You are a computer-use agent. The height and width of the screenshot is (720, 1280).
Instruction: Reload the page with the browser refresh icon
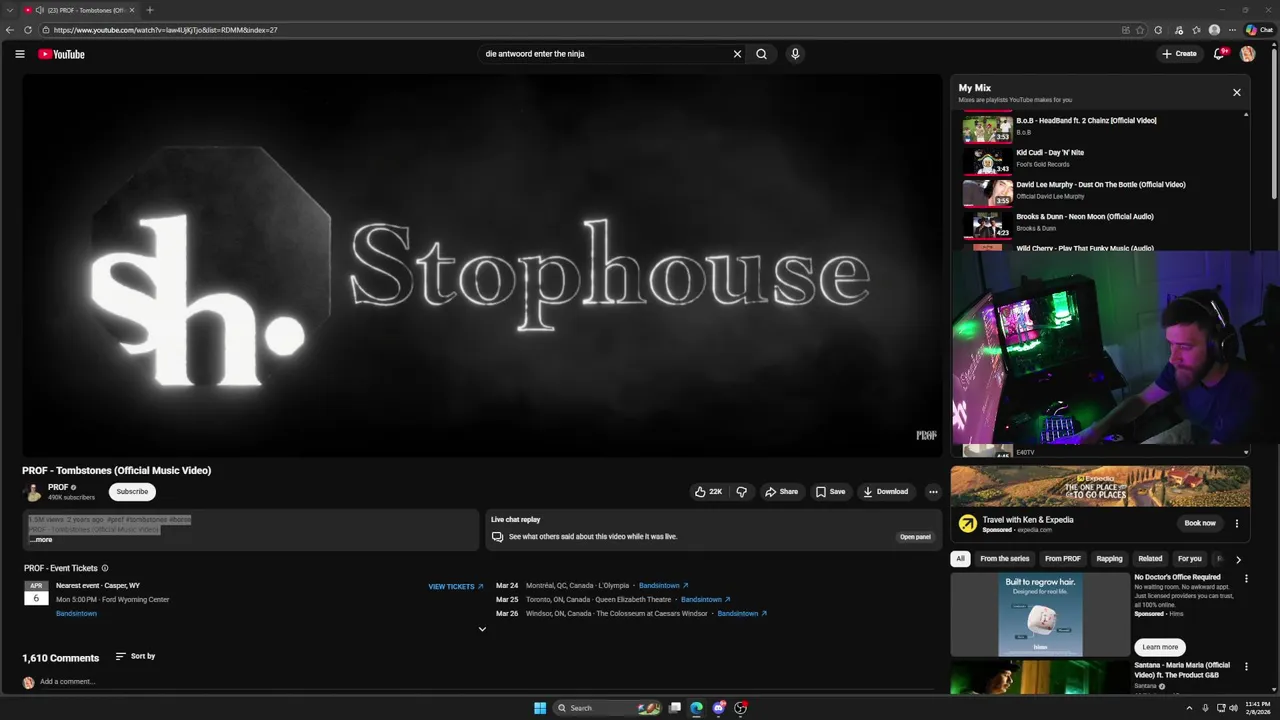click(28, 30)
